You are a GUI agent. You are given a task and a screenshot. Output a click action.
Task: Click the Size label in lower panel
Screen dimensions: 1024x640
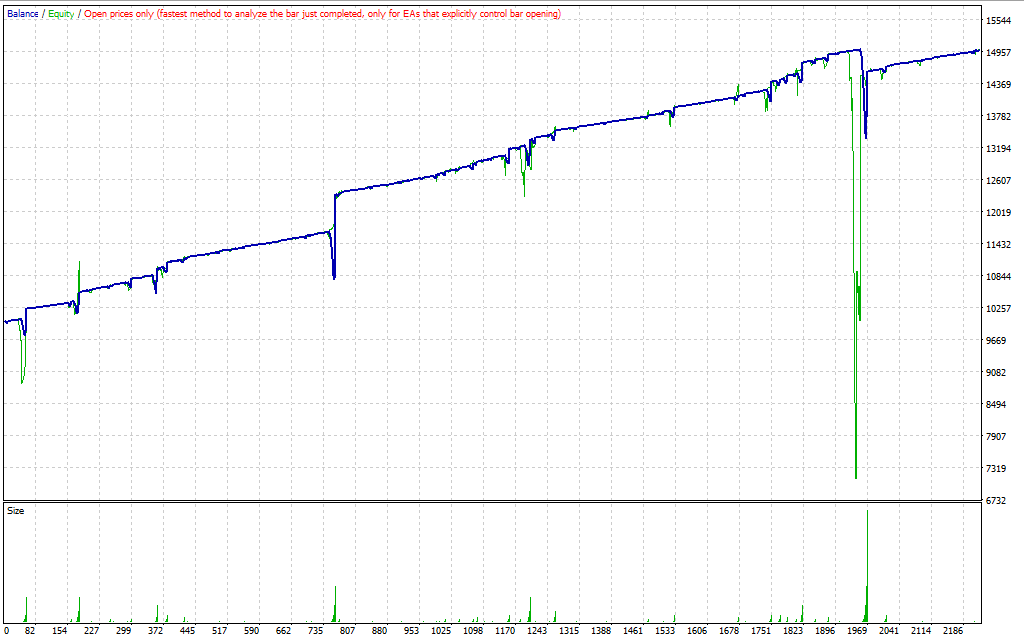click(x=16, y=511)
